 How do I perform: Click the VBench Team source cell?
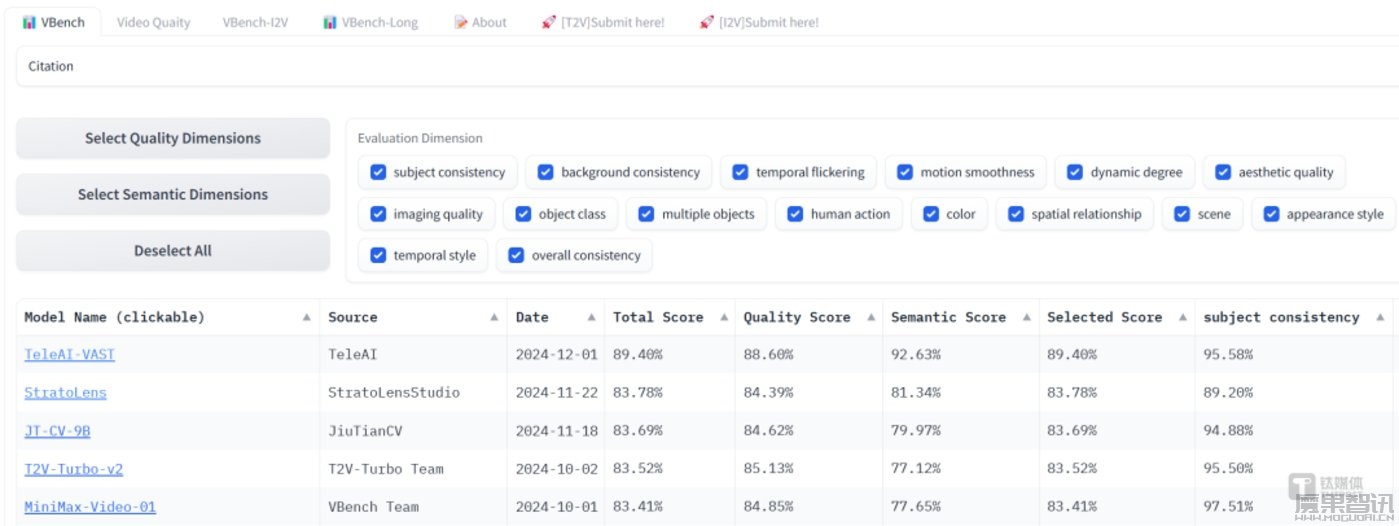(x=413, y=506)
